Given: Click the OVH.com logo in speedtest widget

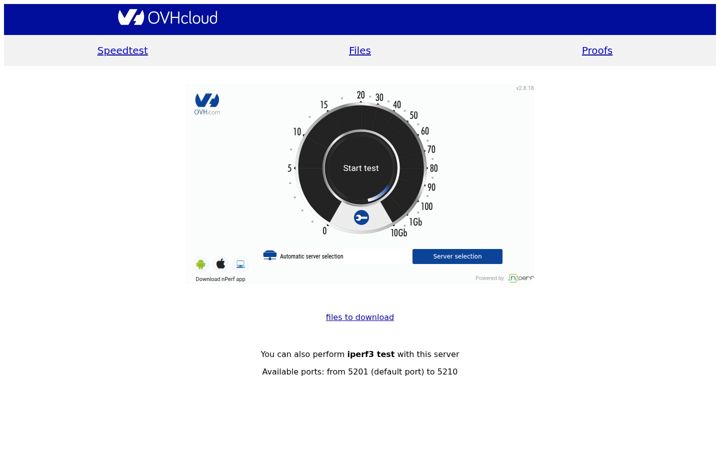Looking at the screenshot, I should (207, 104).
